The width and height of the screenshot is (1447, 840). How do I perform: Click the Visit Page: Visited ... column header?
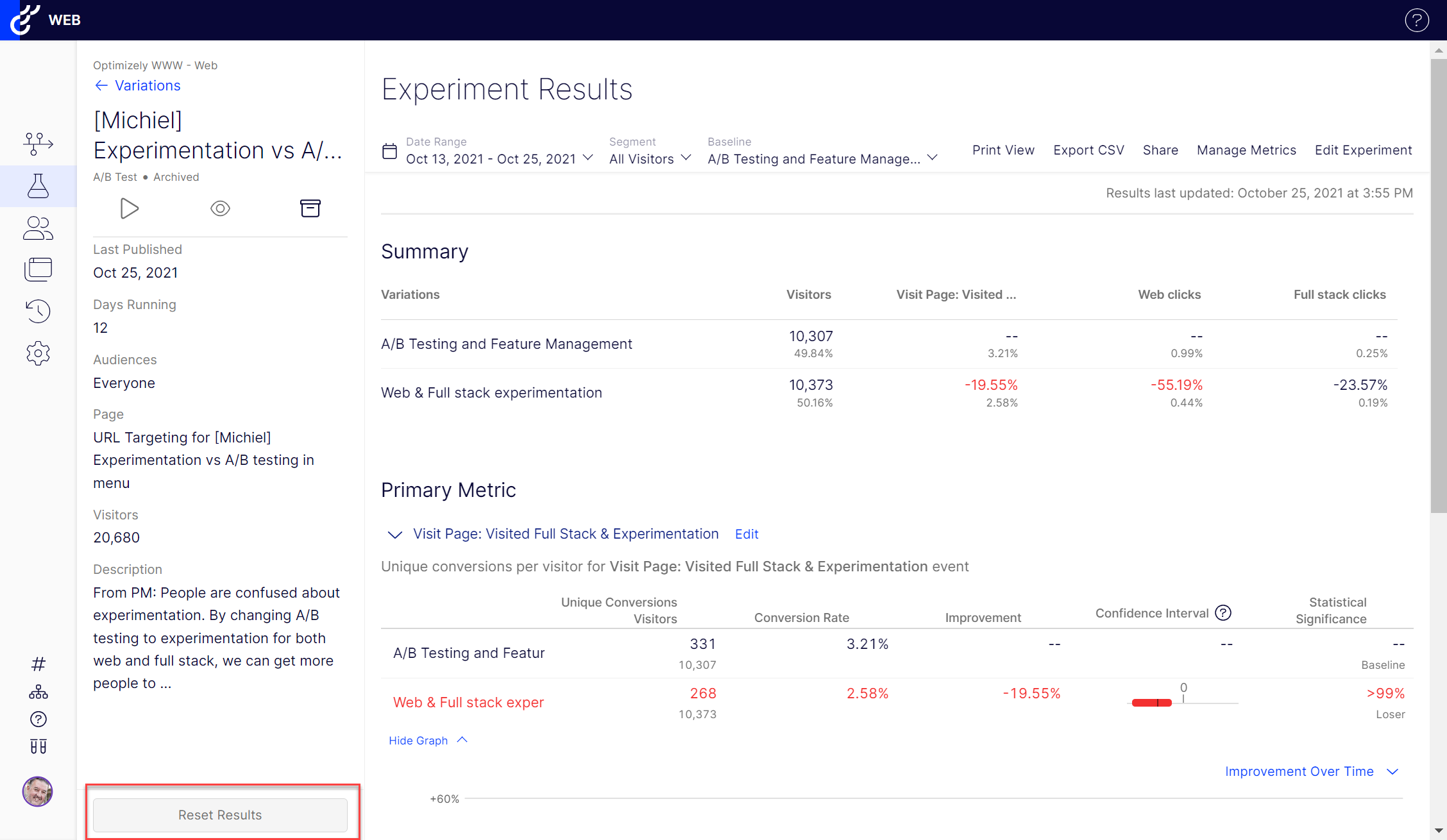(956, 294)
